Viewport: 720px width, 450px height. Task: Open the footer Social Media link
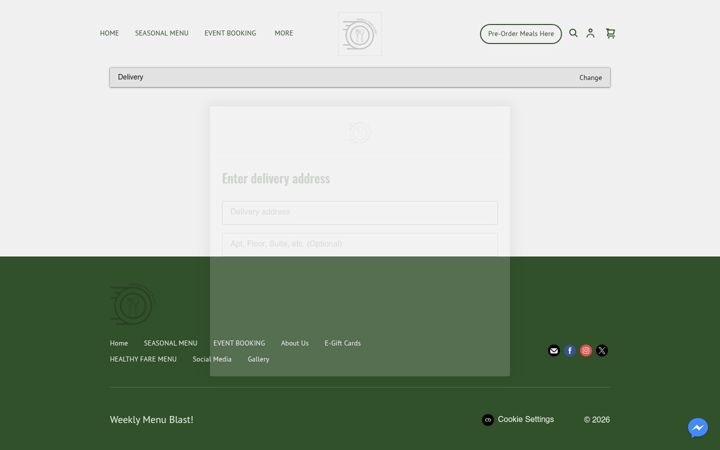[212, 359]
